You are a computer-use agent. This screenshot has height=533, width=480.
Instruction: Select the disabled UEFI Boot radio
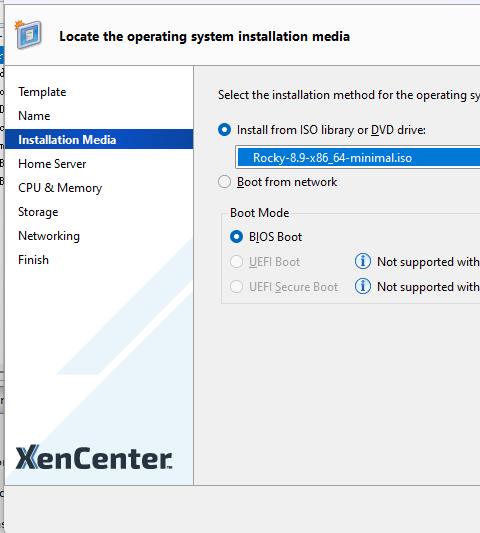click(x=236, y=262)
